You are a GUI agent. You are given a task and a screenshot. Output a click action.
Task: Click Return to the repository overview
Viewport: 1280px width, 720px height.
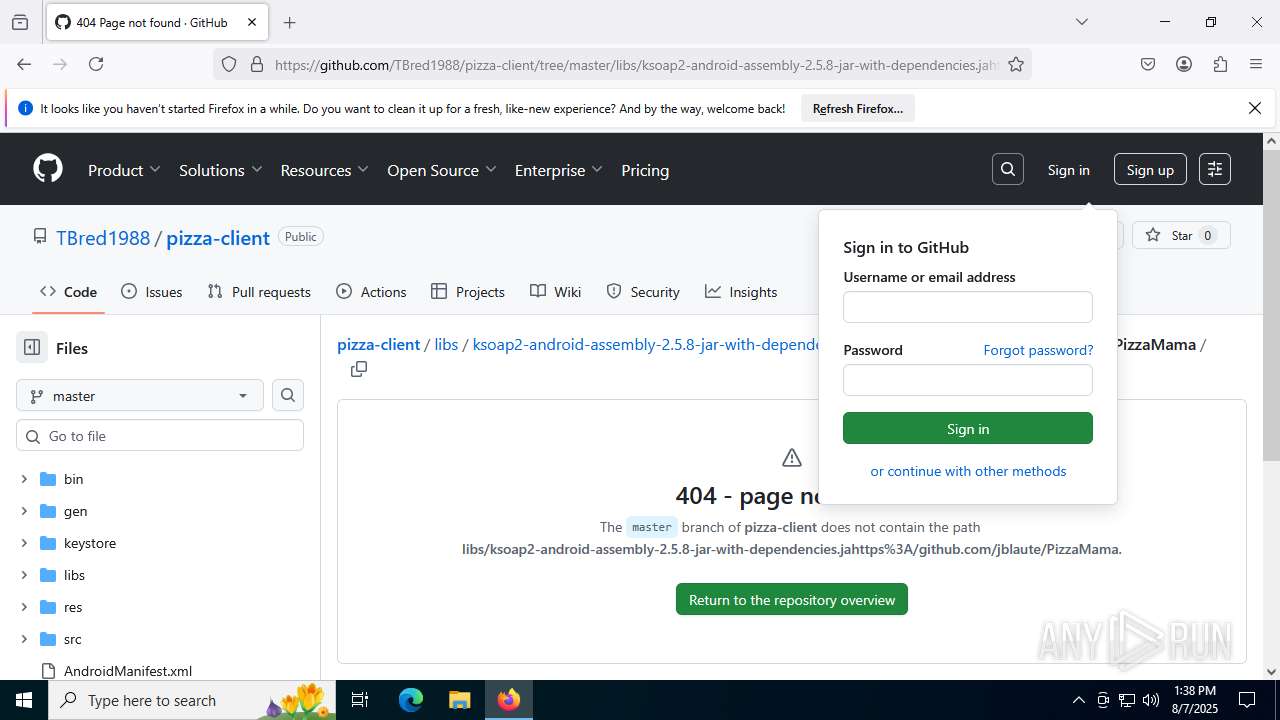point(792,599)
